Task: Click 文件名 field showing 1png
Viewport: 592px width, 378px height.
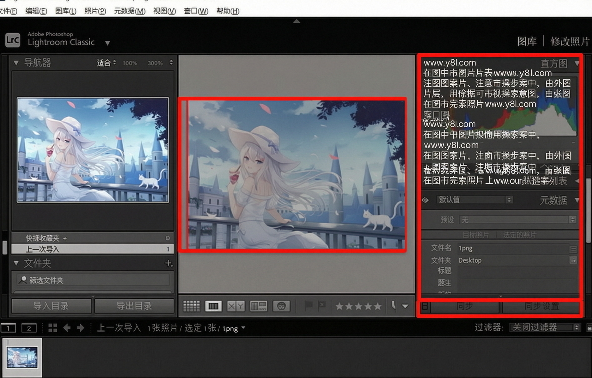Action: pos(513,248)
